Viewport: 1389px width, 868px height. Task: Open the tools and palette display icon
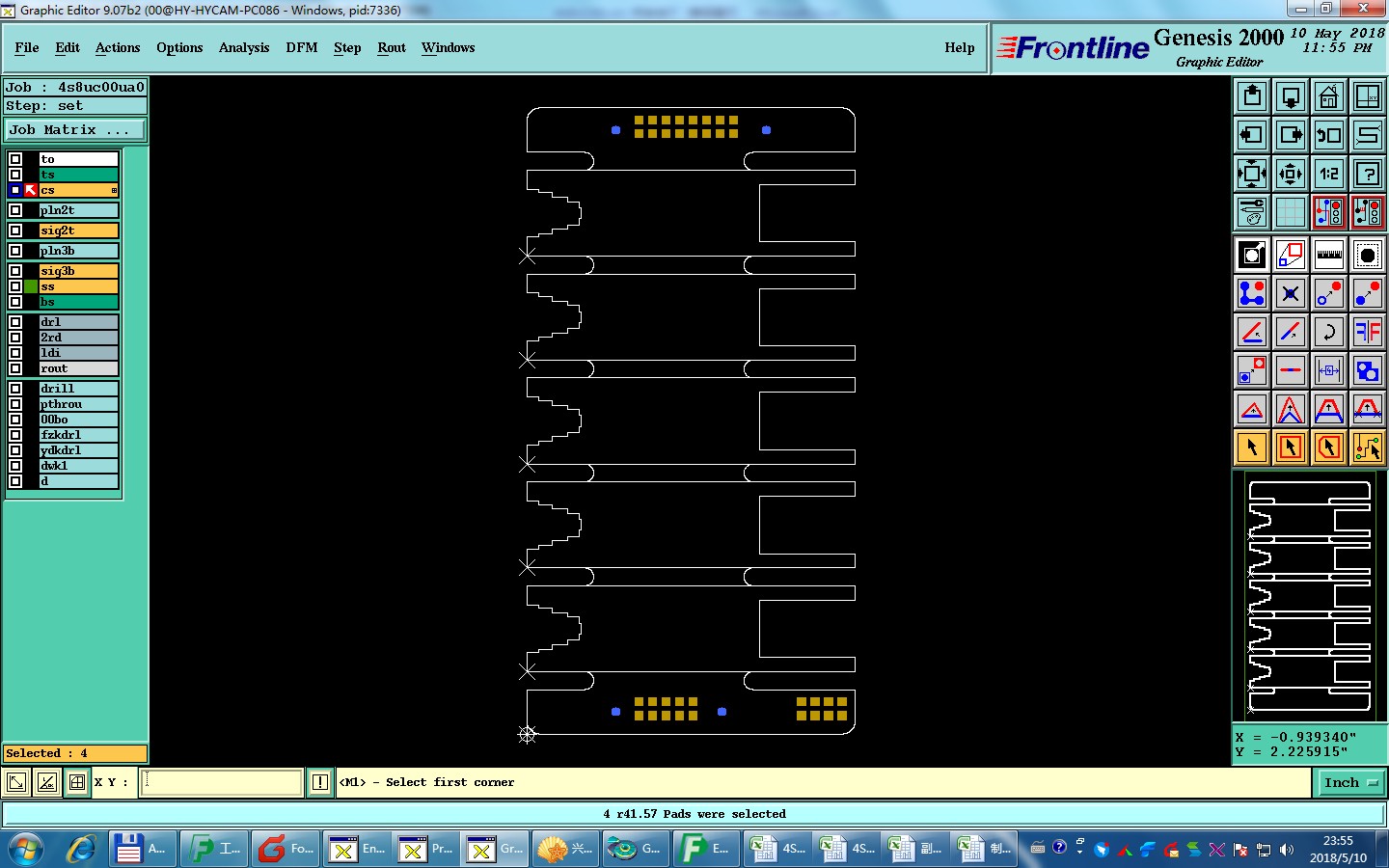[1252, 212]
